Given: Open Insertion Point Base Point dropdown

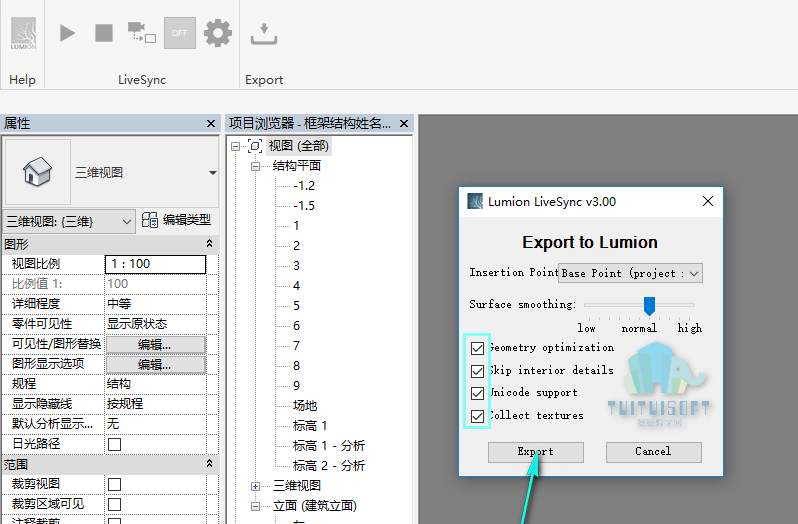Looking at the screenshot, I should point(631,274).
